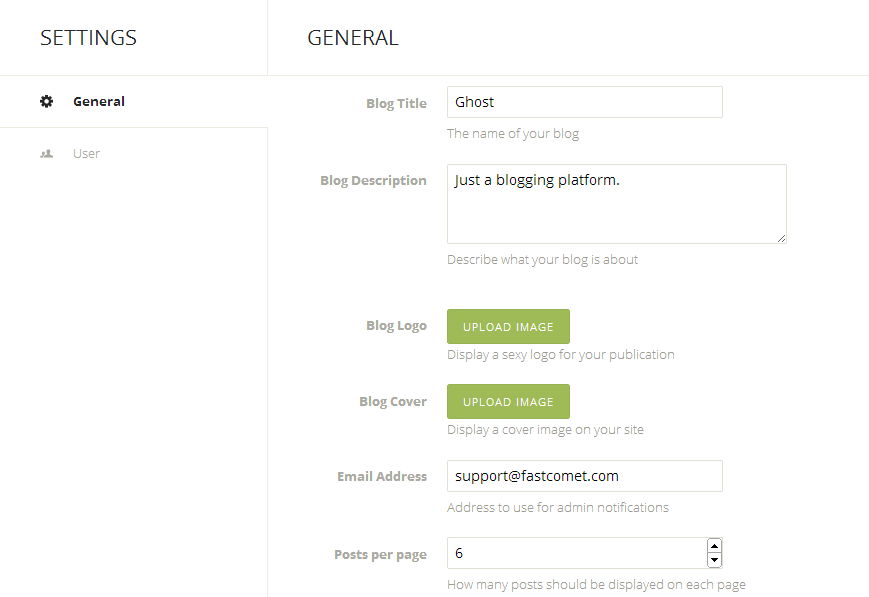This screenshot has width=869, height=597.
Task: Click the Blog Logo Upload Image button
Action: pyautogui.click(x=508, y=326)
